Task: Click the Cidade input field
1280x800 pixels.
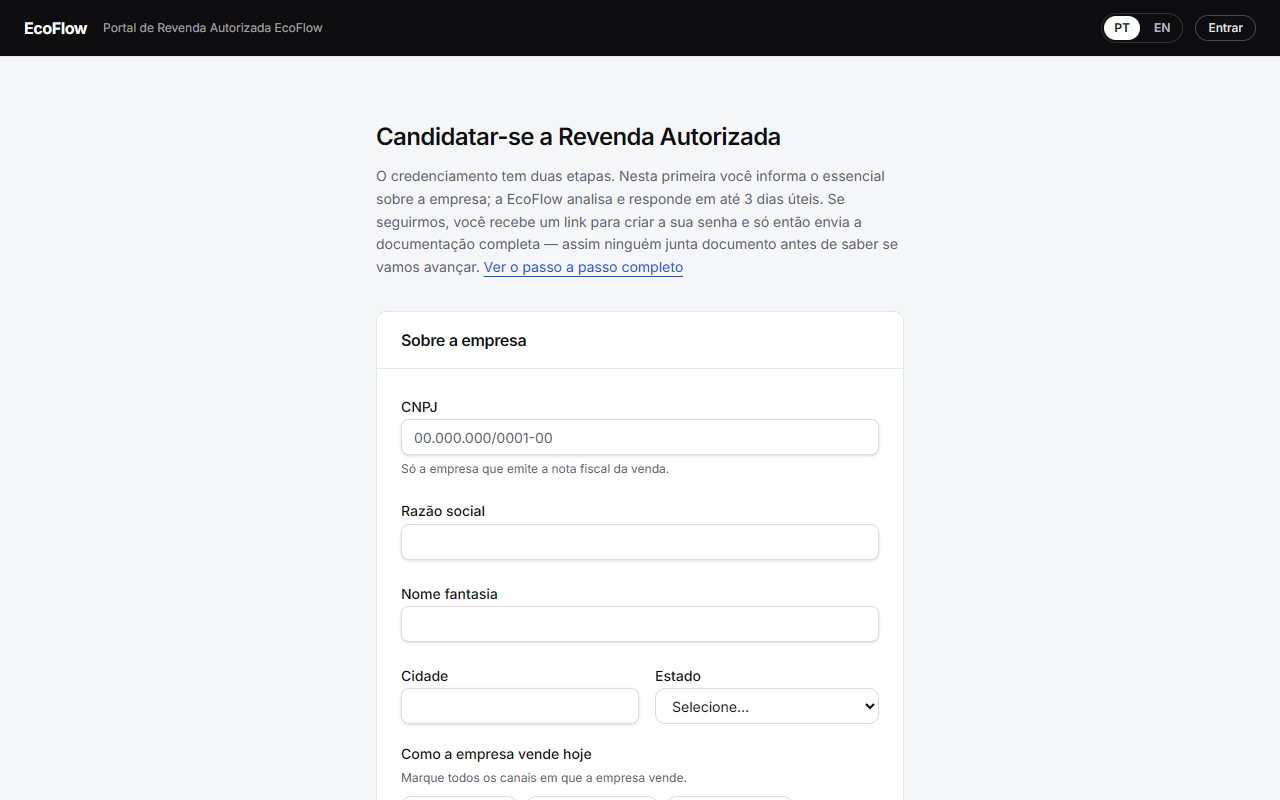Action: click(520, 706)
